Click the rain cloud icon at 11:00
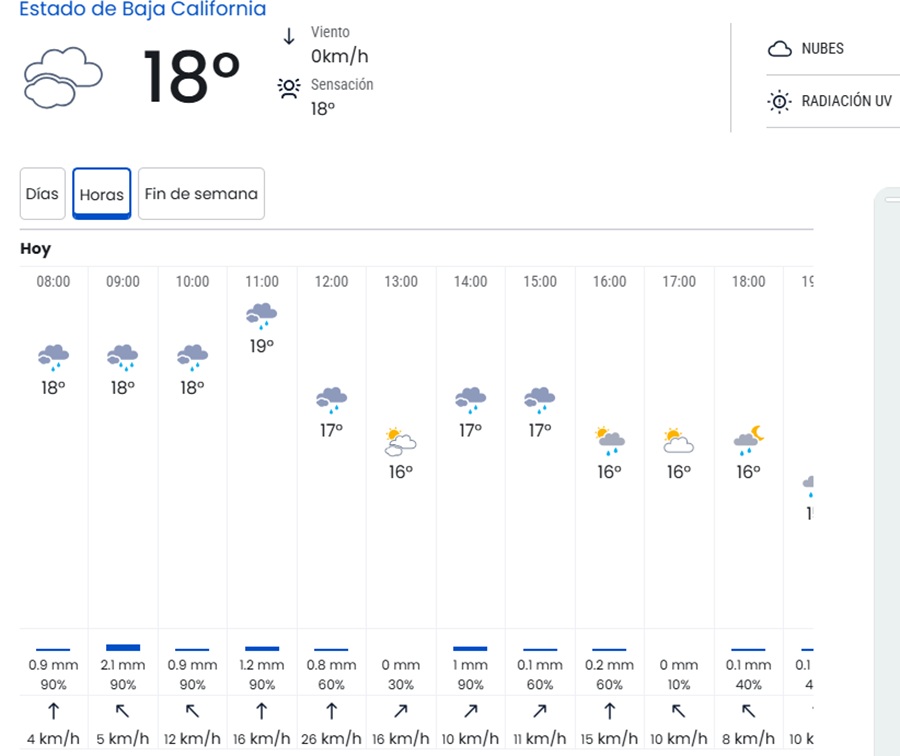900x756 pixels. click(x=262, y=316)
